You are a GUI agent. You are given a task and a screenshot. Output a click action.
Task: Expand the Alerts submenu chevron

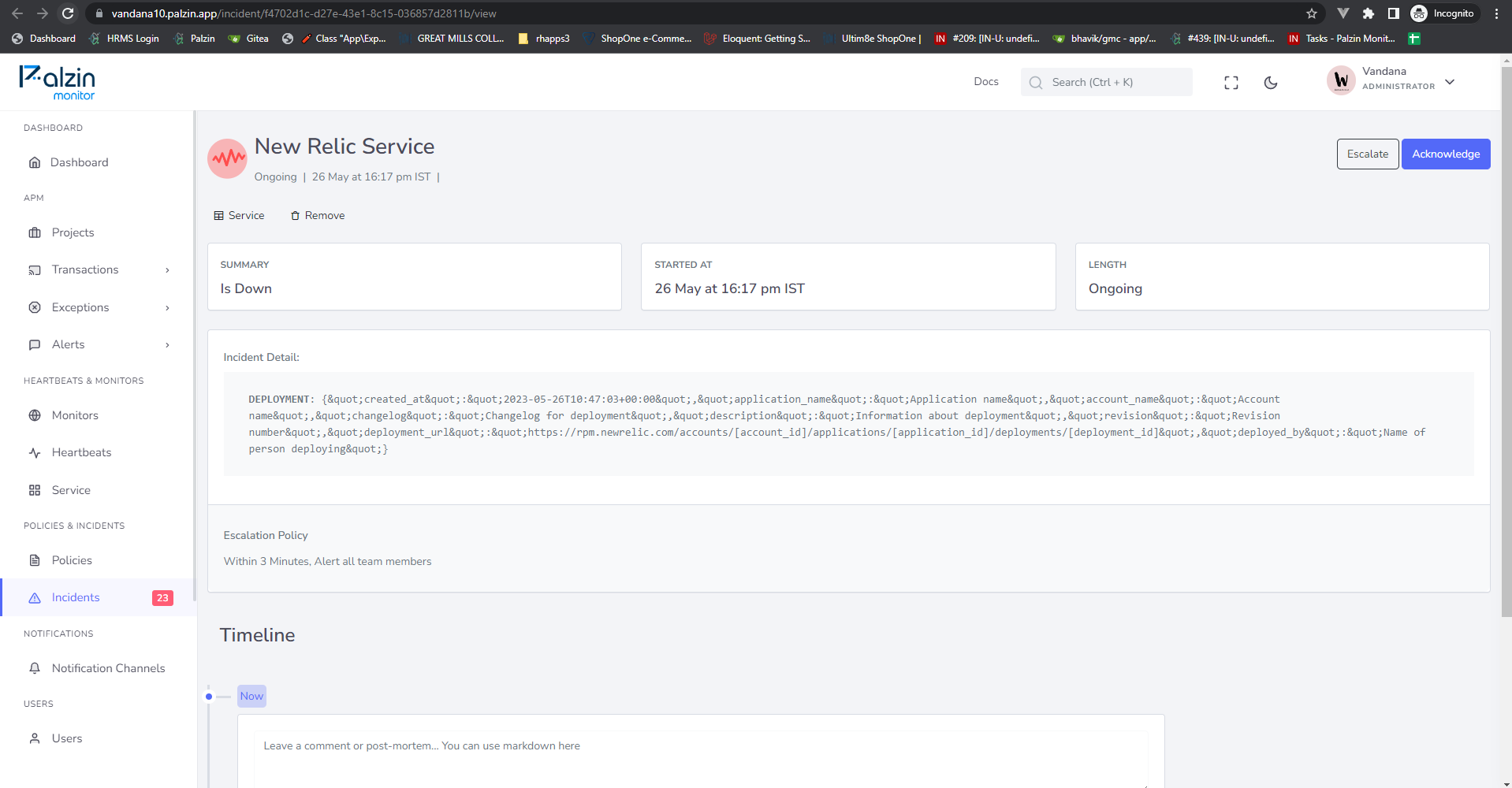pyautogui.click(x=167, y=345)
